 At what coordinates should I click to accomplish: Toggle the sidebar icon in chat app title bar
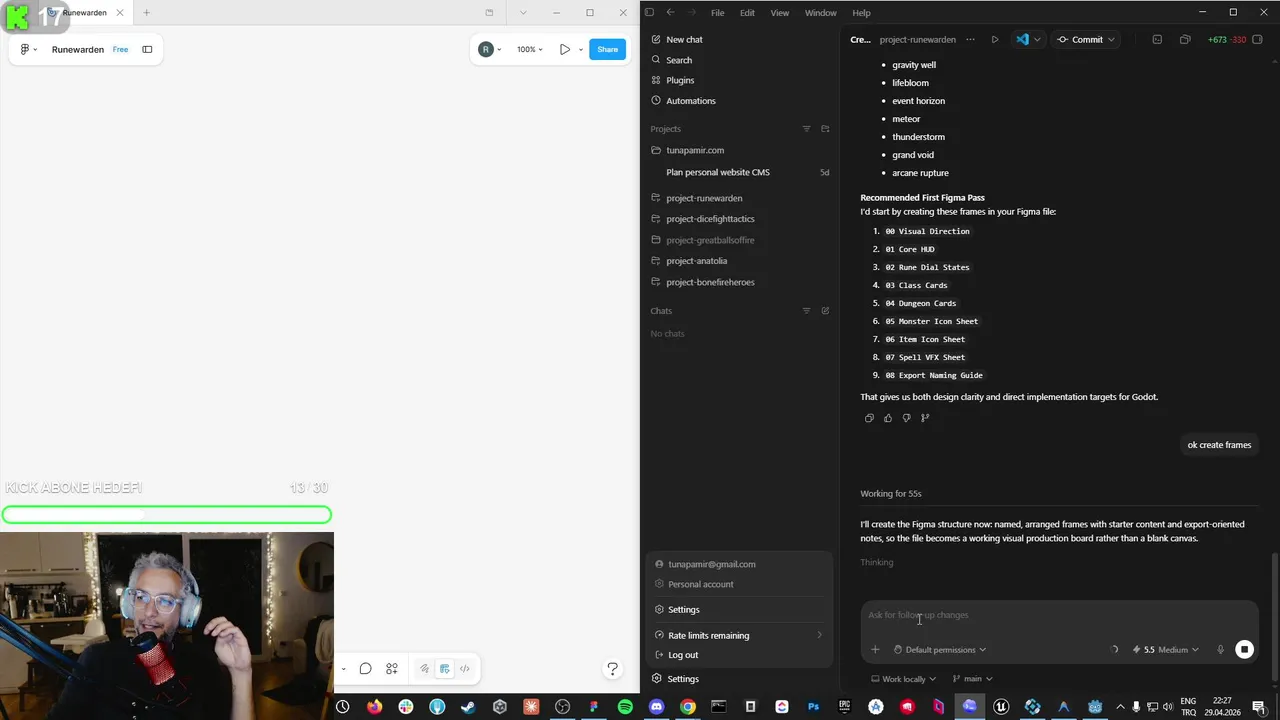pos(649,12)
